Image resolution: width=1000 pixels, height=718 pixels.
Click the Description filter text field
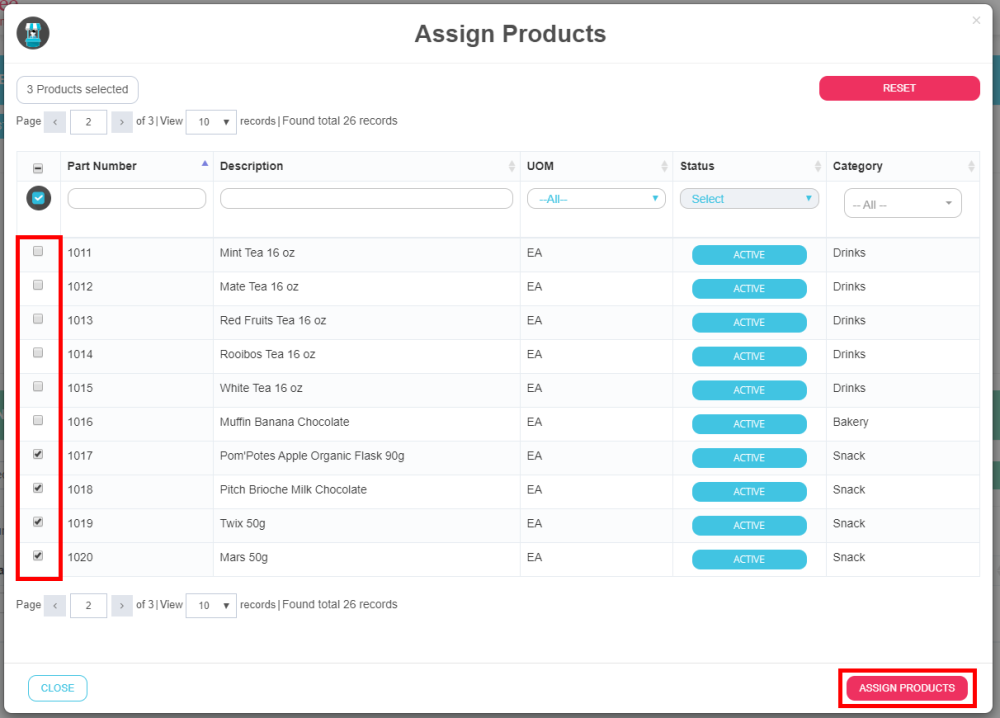366,199
